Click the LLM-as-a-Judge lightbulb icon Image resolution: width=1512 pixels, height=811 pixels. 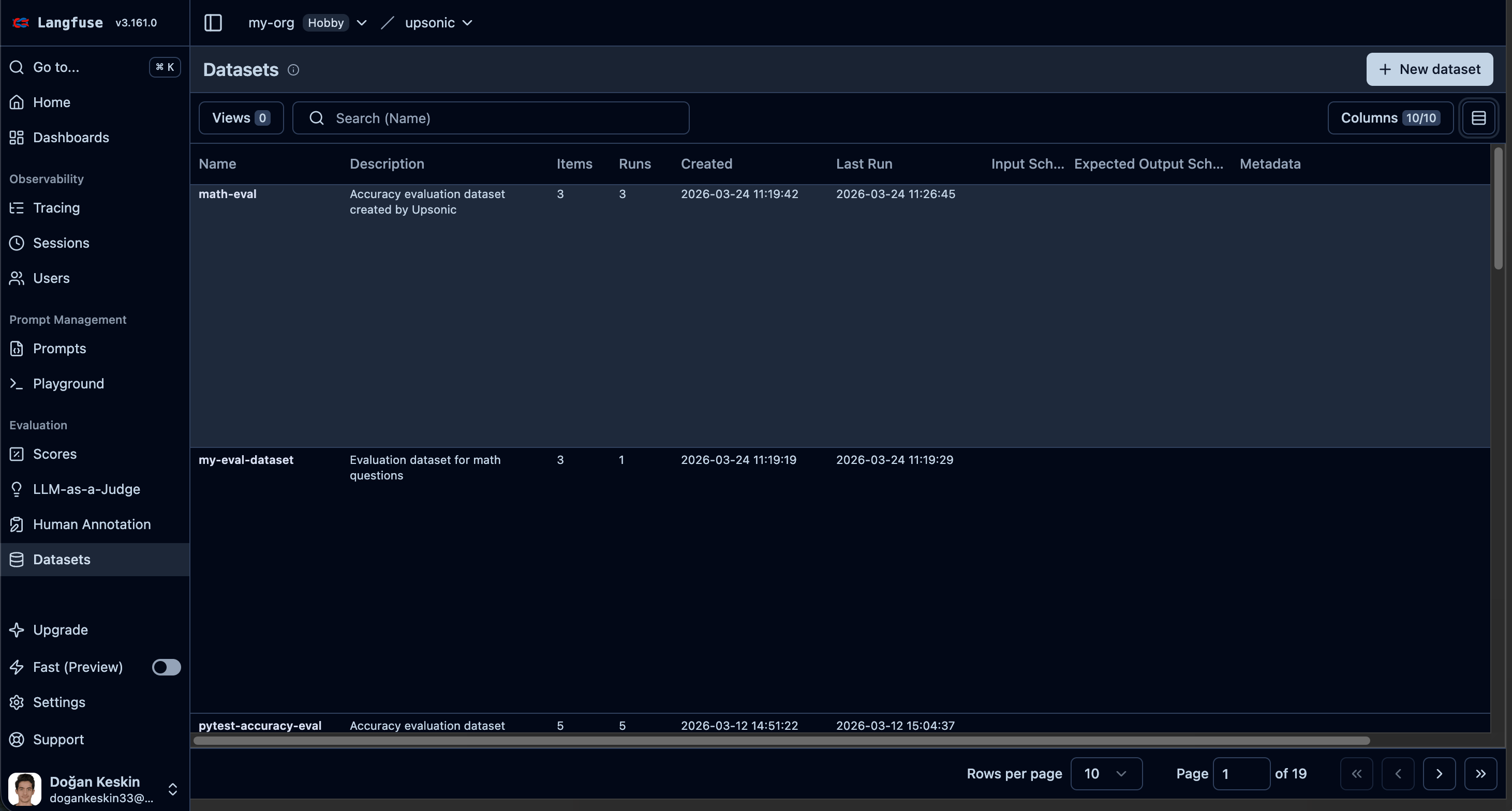coord(17,489)
